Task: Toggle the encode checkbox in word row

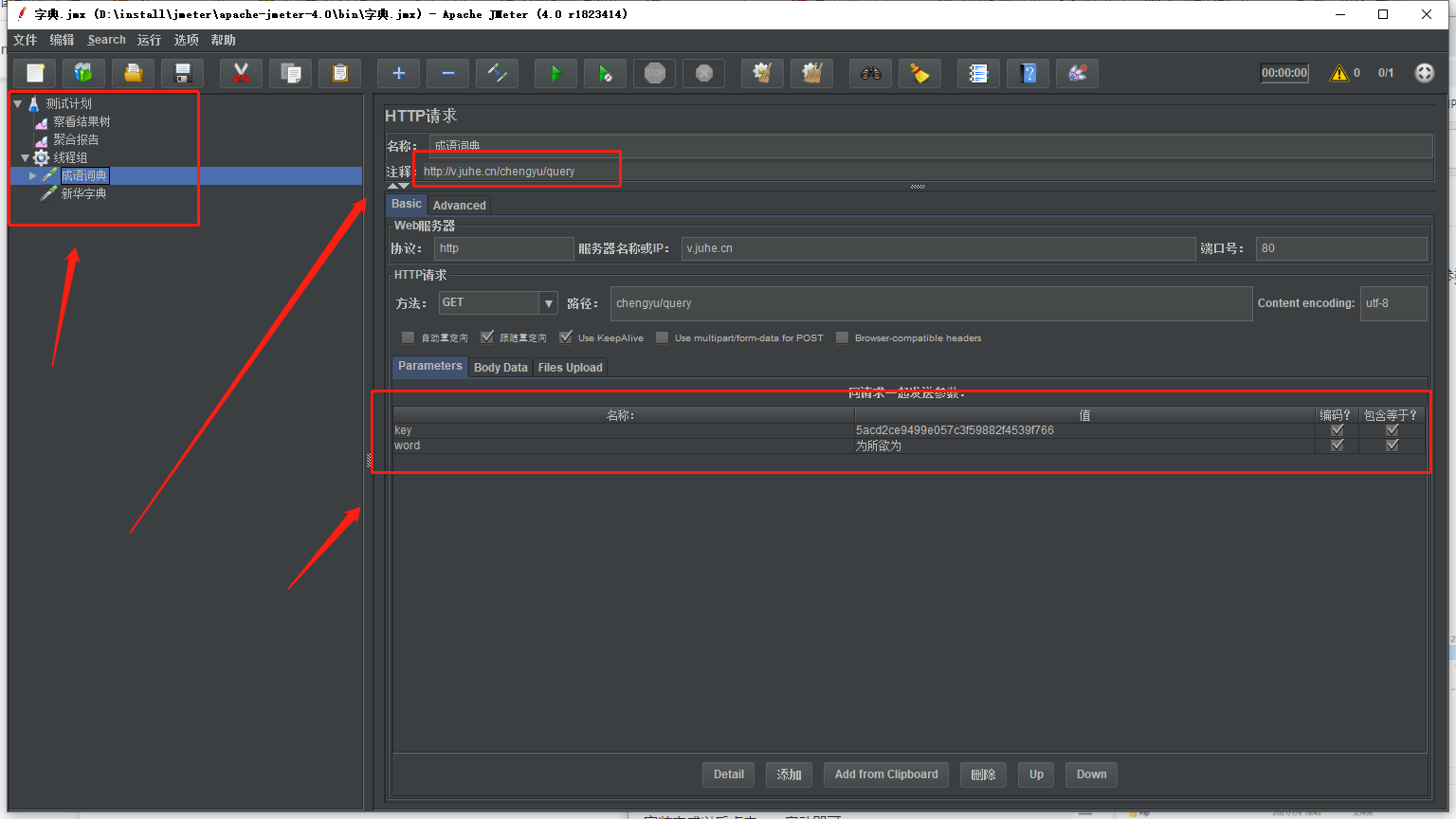Action: pyautogui.click(x=1338, y=446)
